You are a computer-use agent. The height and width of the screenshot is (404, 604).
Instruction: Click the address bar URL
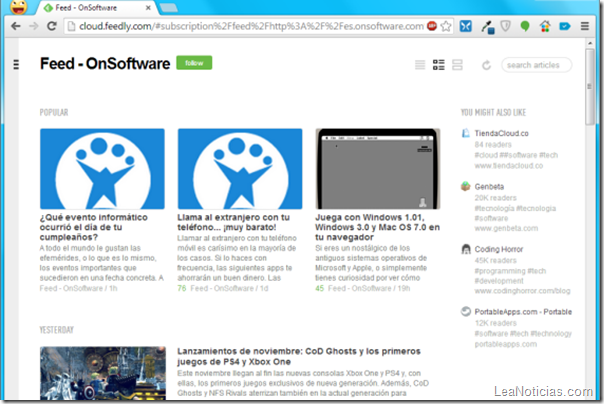pos(251,26)
